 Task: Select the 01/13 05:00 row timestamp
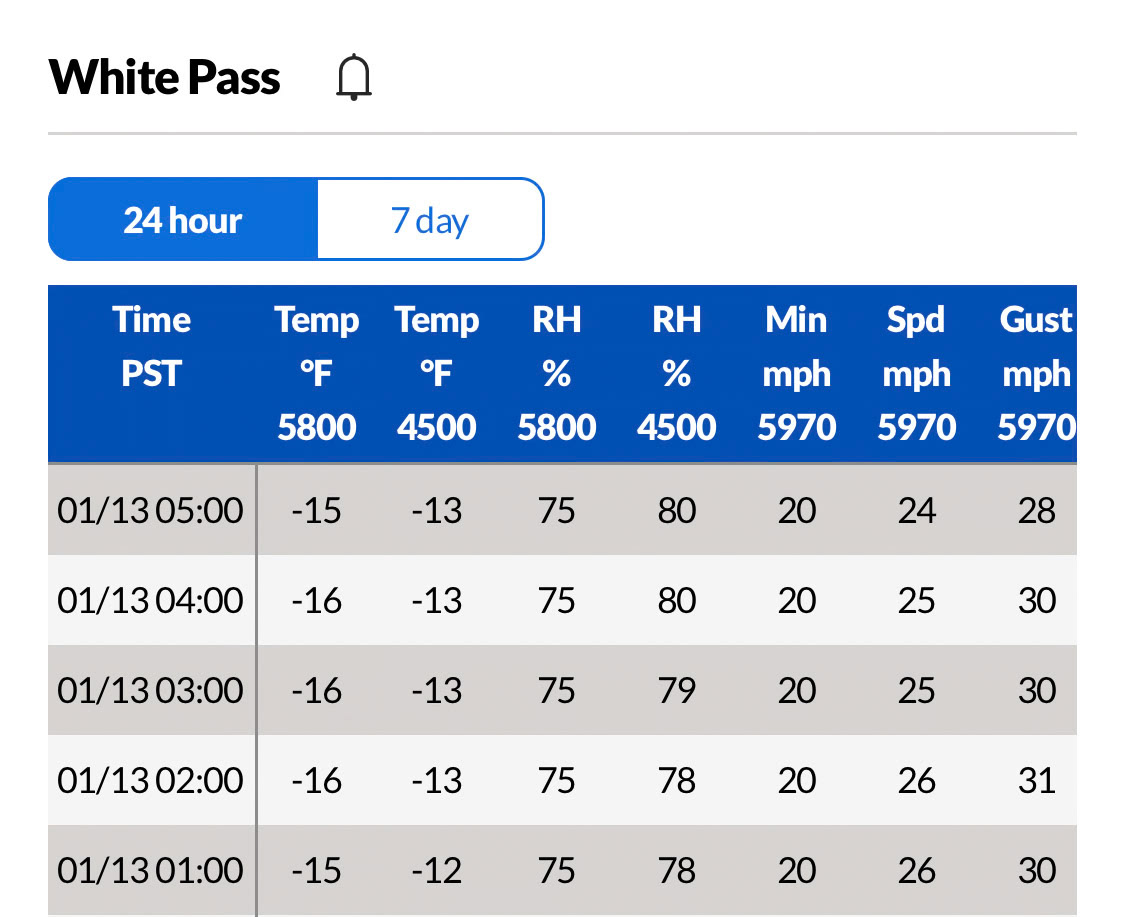pos(151,510)
